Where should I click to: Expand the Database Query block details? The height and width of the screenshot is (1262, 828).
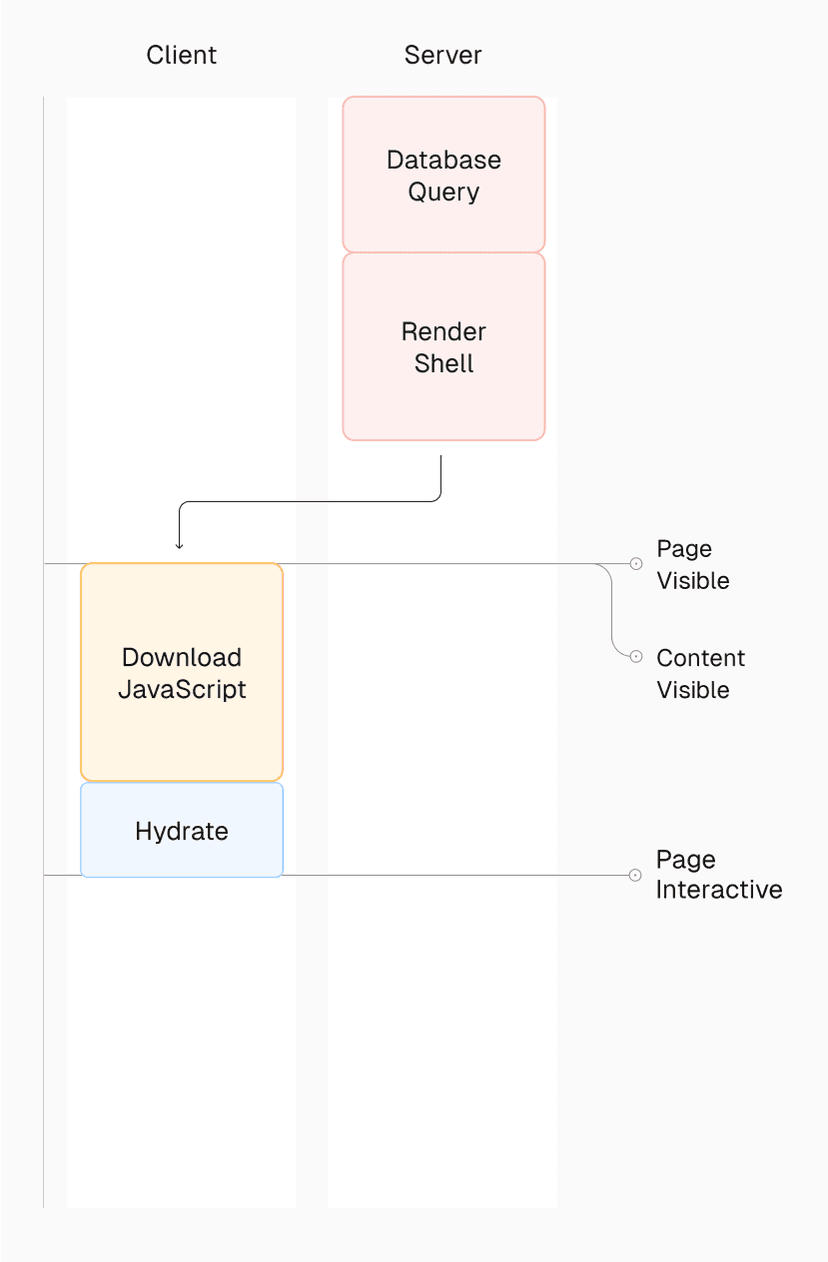443,172
